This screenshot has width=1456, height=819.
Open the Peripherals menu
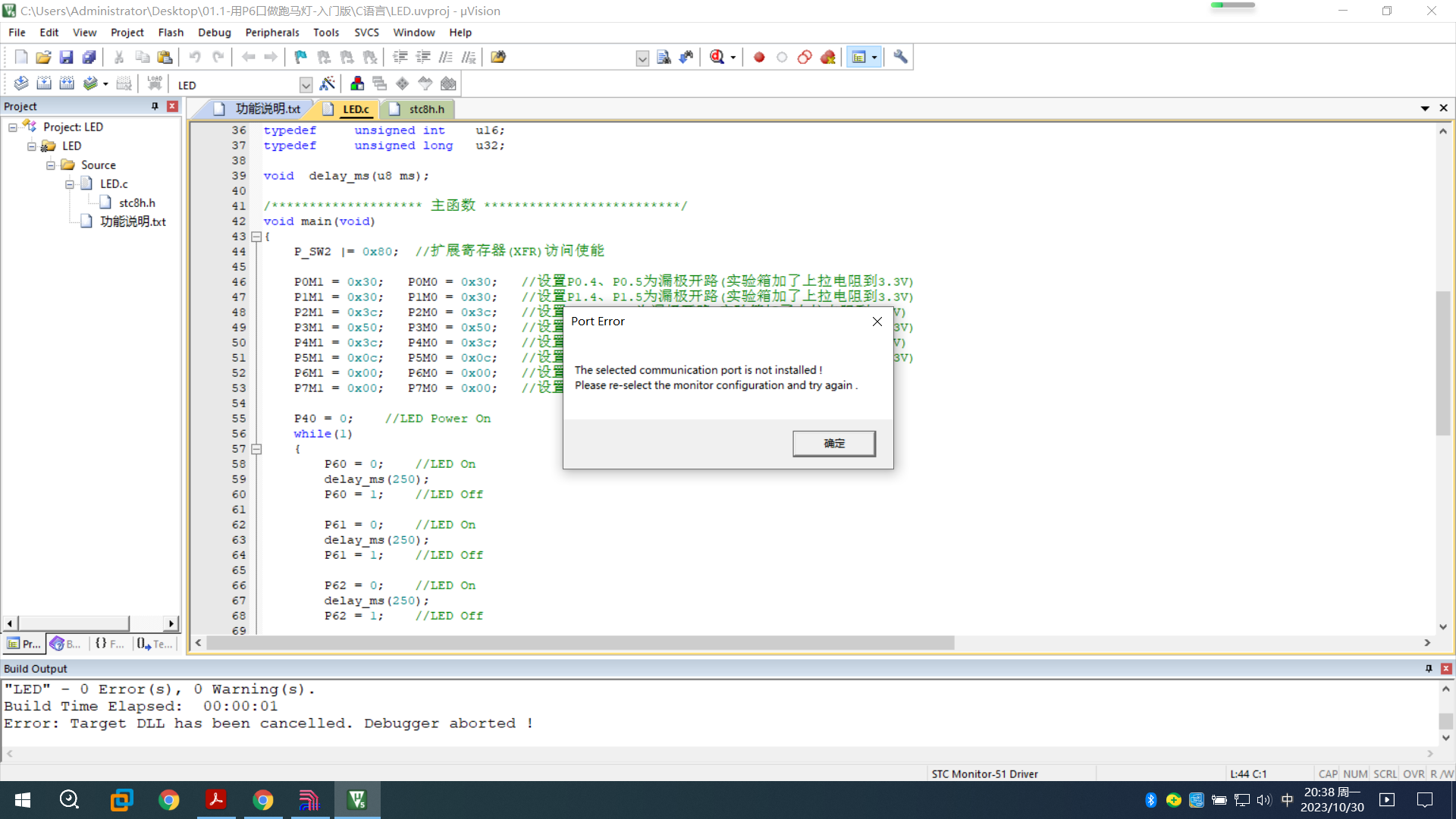(x=271, y=33)
